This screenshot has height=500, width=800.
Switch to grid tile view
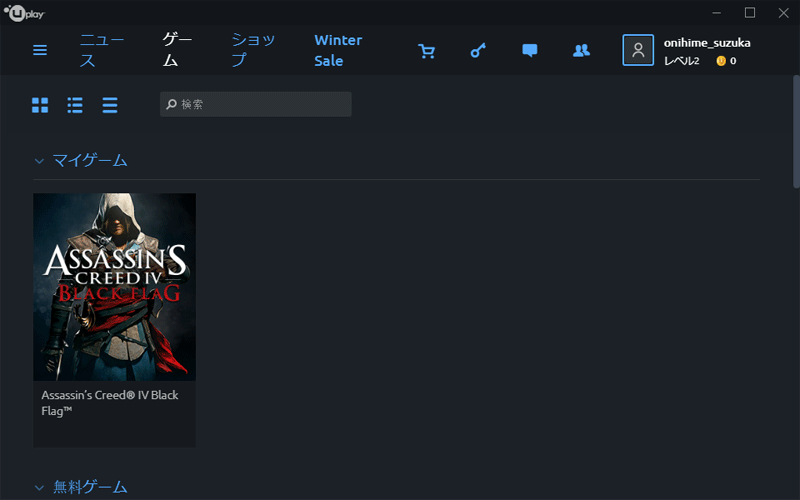[40, 105]
